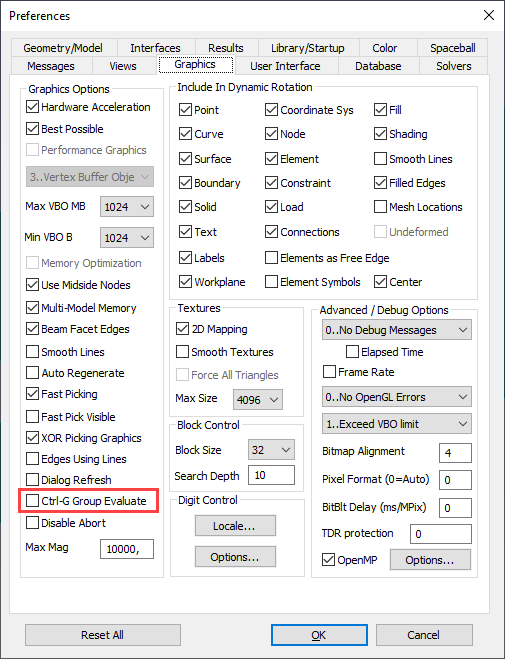Select the Library/Startup tab
The image size is (505, 659).
tap(308, 48)
